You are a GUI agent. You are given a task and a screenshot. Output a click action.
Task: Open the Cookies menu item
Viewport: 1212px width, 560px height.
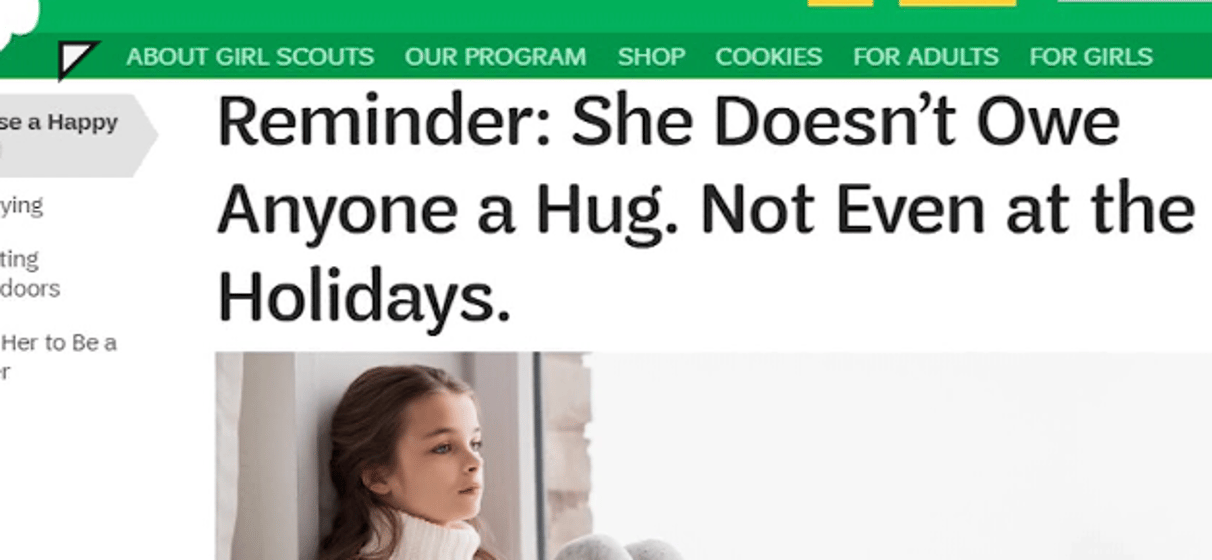[769, 57]
